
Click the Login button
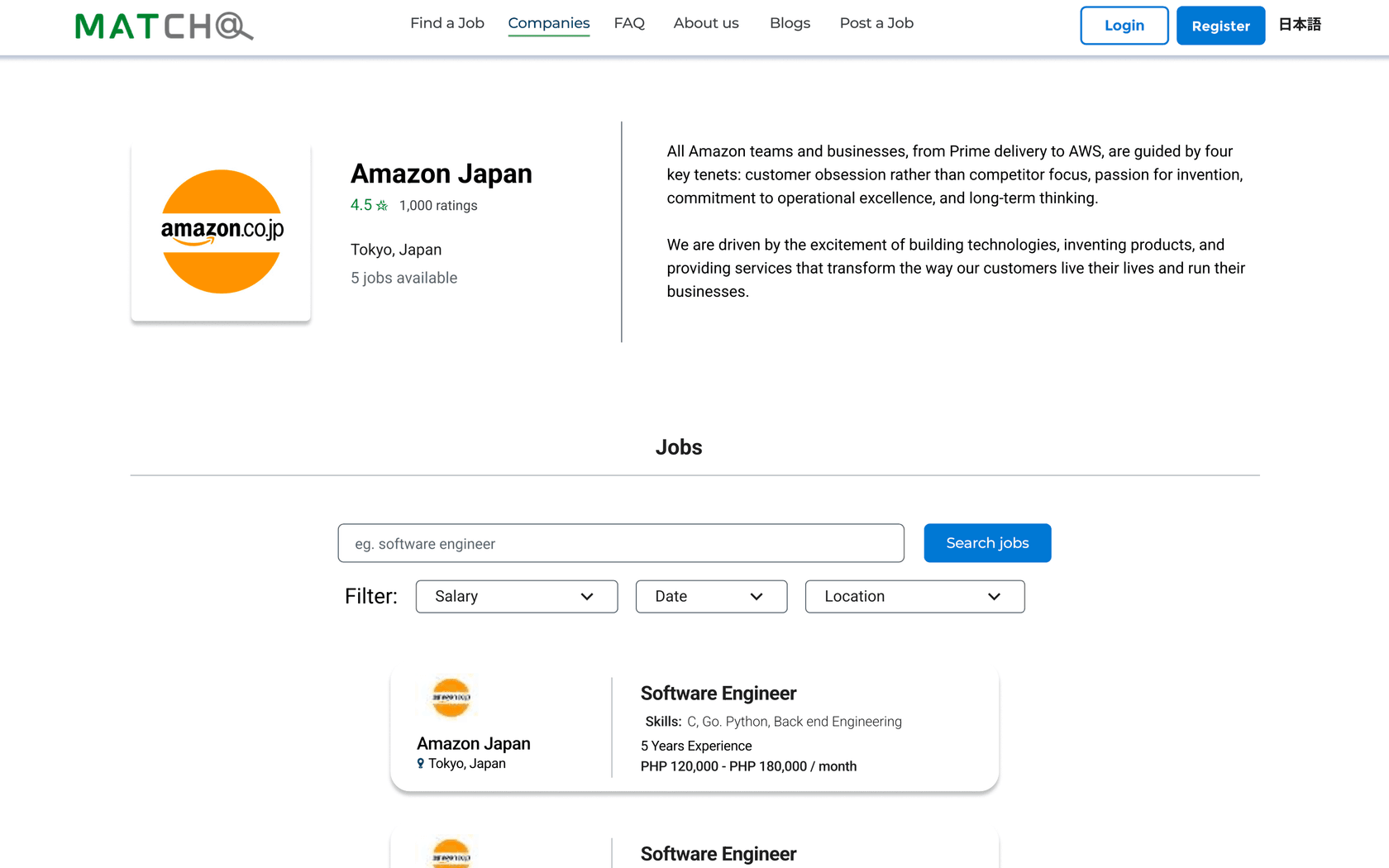[1124, 26]
